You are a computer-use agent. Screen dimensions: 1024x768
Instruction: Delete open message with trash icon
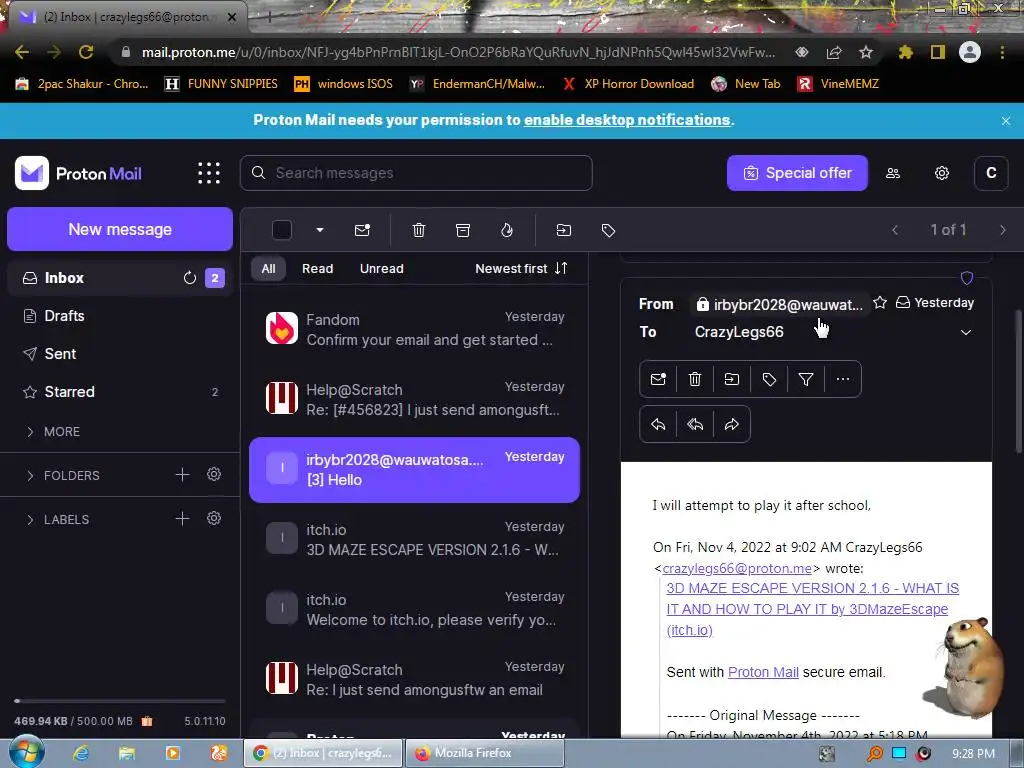coord(695,379)
